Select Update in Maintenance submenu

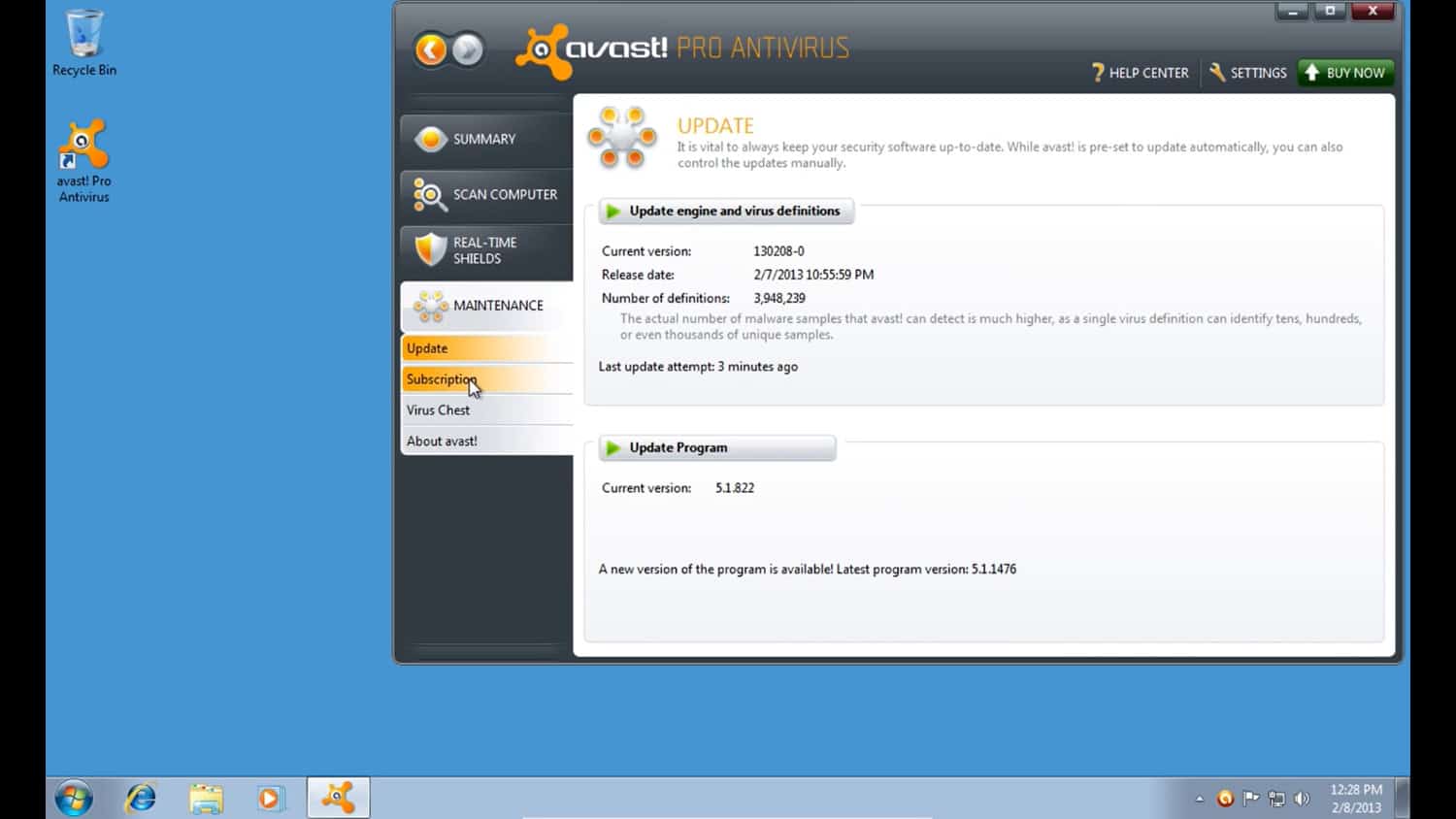[487, 348]
